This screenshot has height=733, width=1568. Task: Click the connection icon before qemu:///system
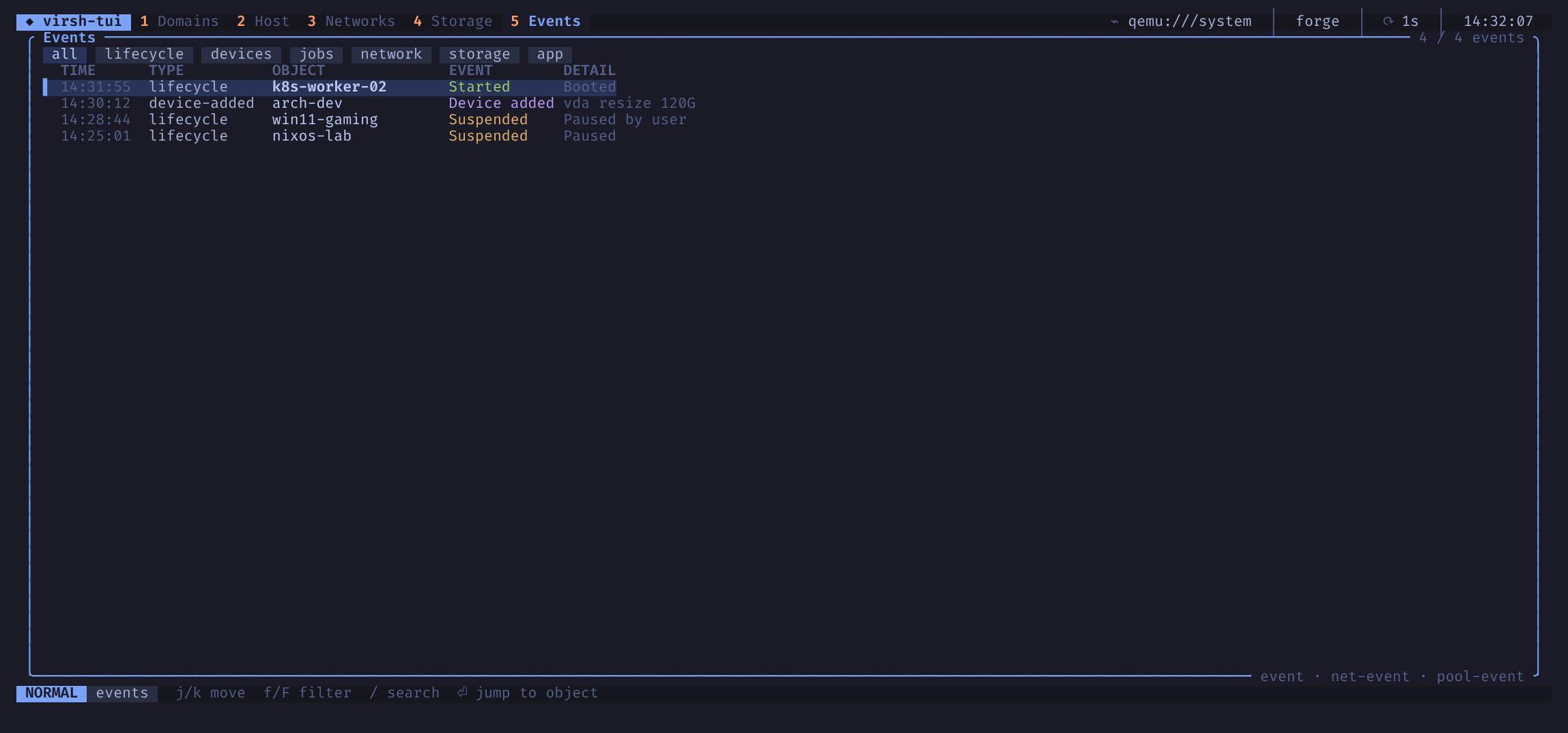click(1114, 22)
